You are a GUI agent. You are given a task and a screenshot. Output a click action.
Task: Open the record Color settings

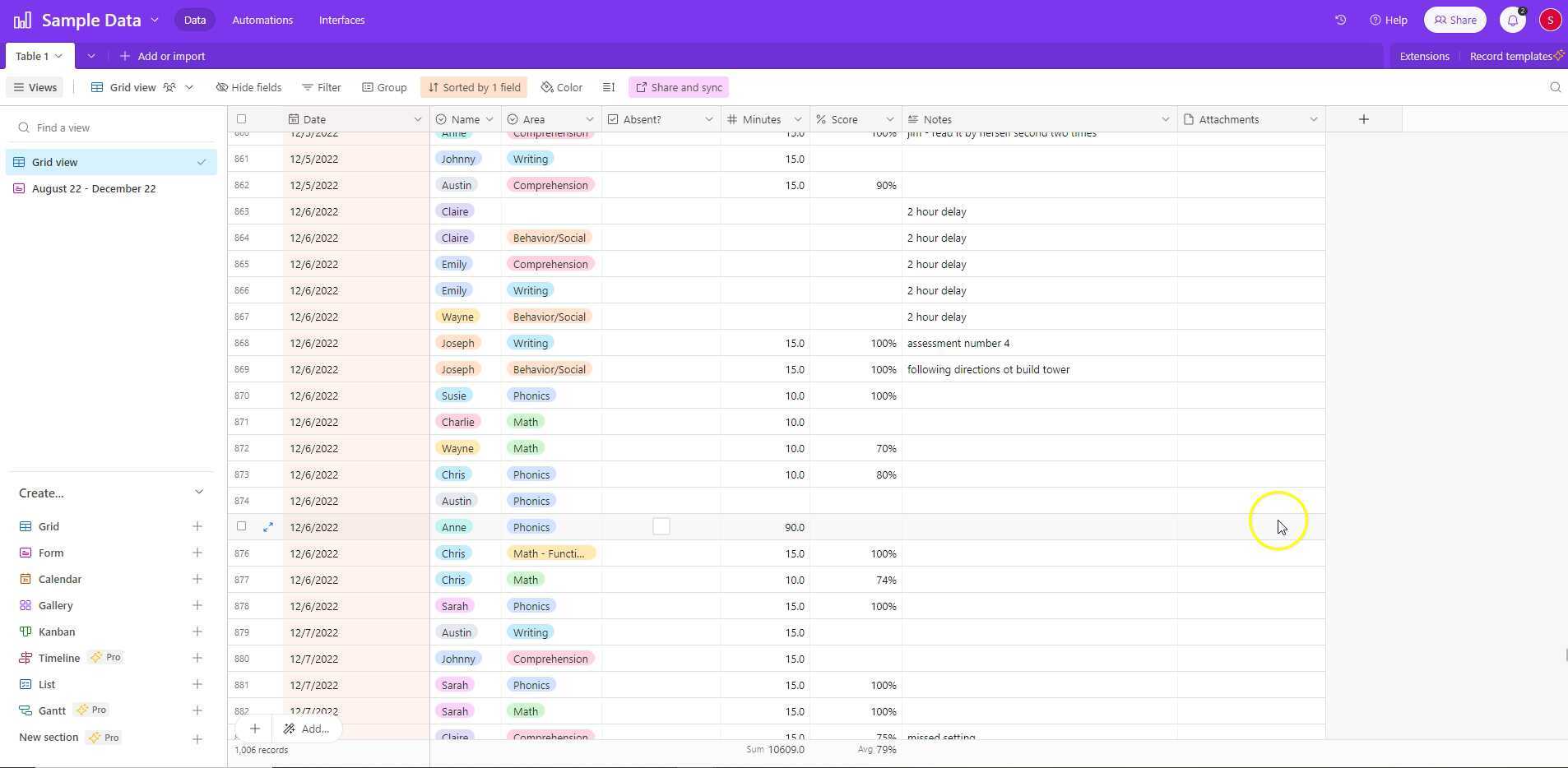pyautogui.click(x=560, y=86)
